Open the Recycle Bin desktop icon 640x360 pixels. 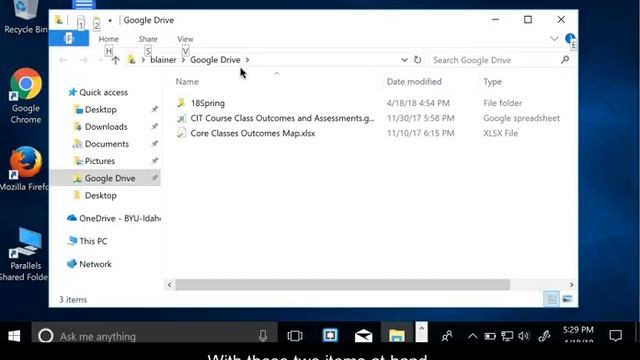tap(25, 17)
